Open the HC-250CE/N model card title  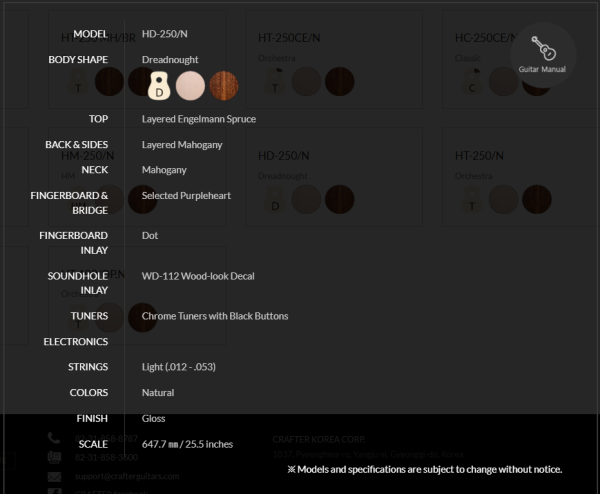(x=486, y=38)
